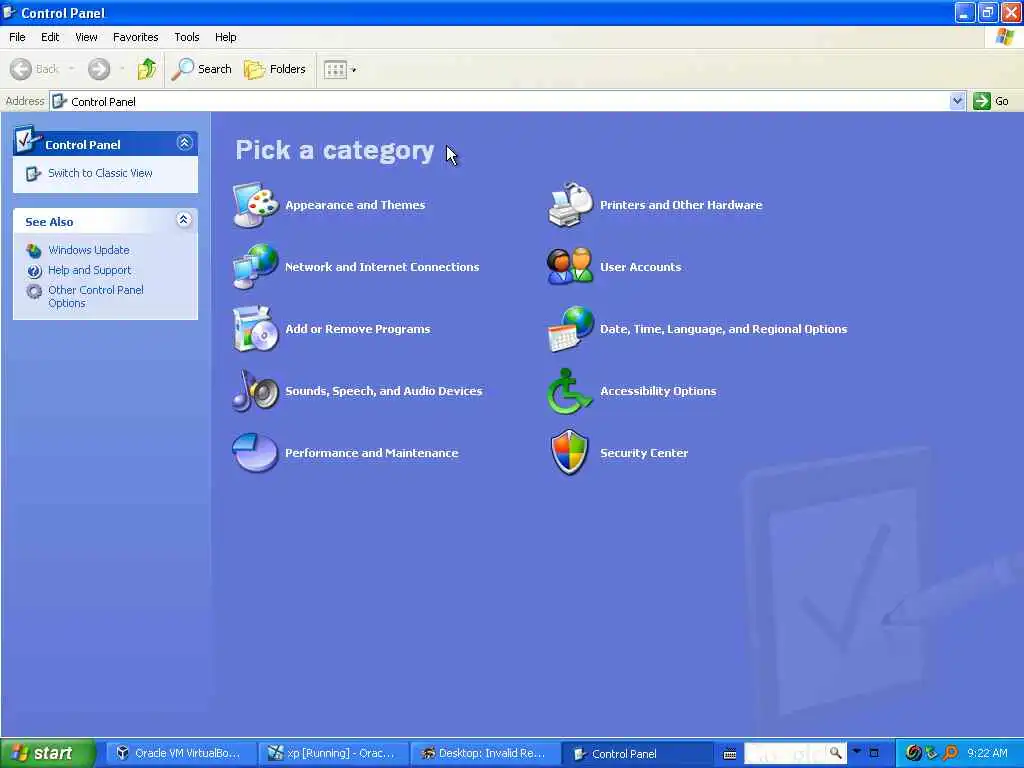Toggle the Folders pane button
The width and height of the screenshot is (1024, 768).
click(x=274, y=69)
